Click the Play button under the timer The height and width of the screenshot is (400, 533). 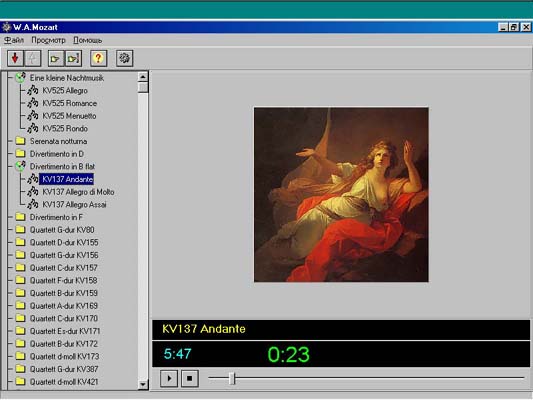click(169, 378)
